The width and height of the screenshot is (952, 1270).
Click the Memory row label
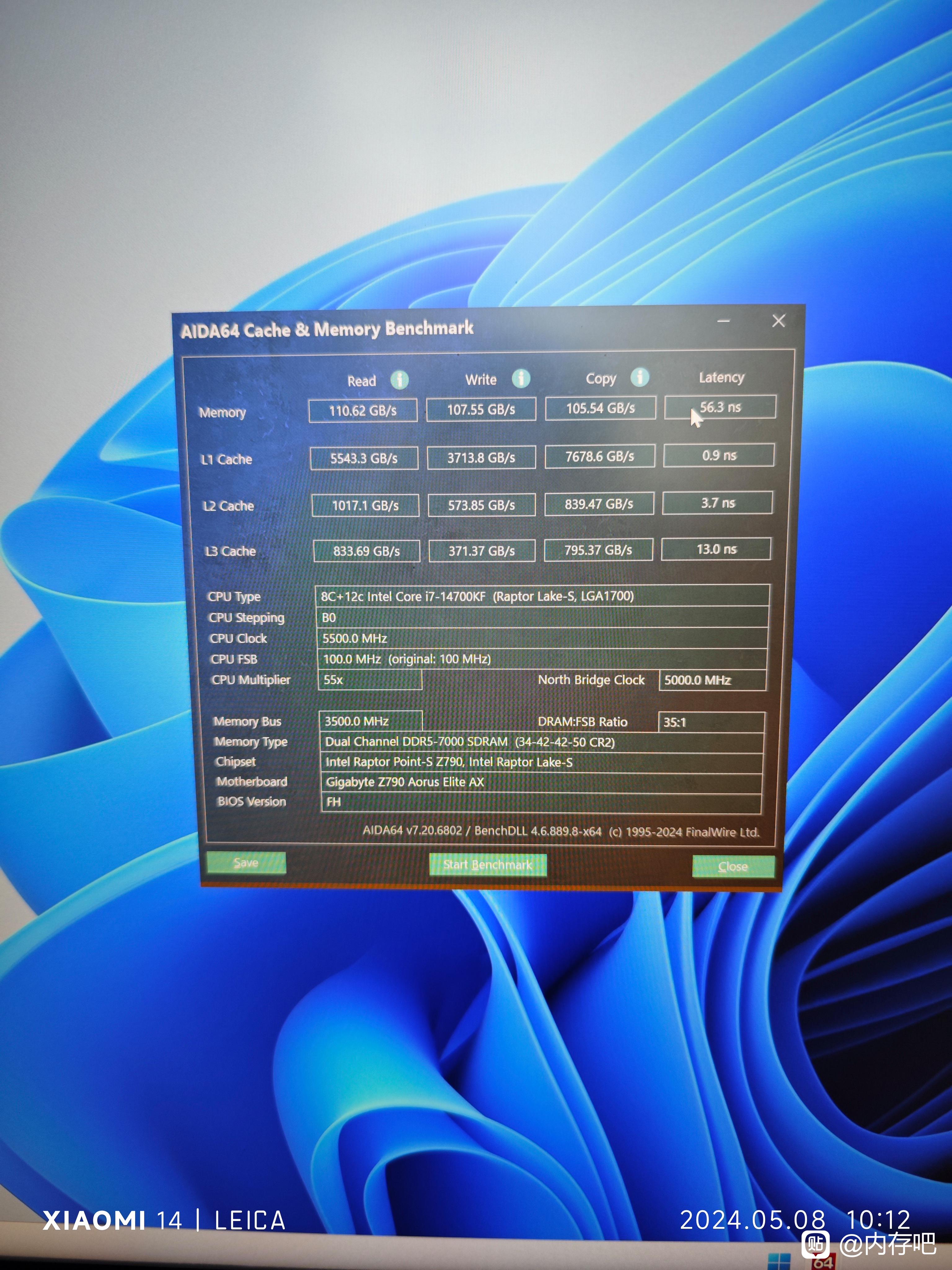coord(222,413)
